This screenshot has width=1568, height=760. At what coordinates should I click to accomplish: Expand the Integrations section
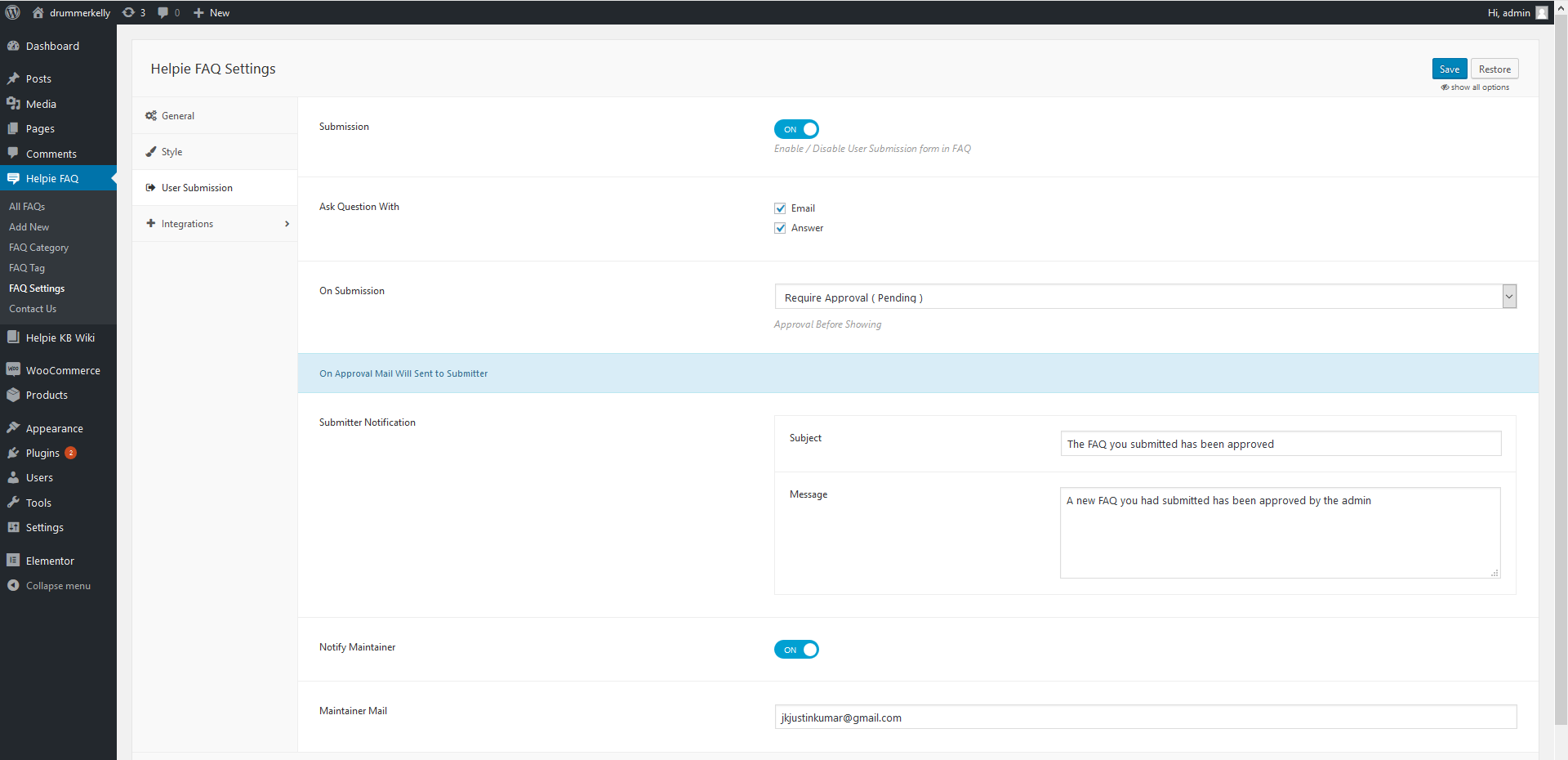215,224
